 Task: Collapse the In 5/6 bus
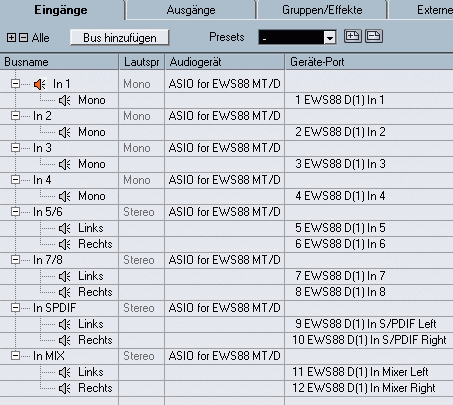click(x=15, y=212)
